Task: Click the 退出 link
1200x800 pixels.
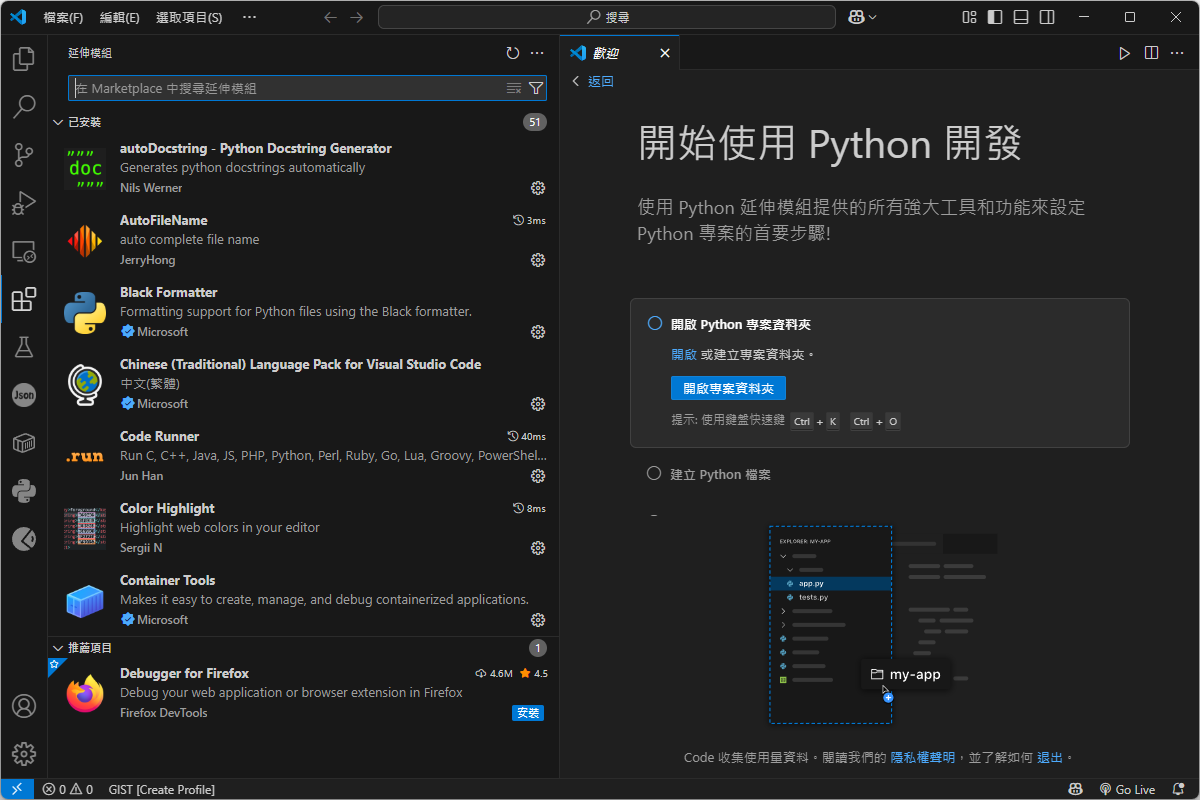Action: (1050, 758)
